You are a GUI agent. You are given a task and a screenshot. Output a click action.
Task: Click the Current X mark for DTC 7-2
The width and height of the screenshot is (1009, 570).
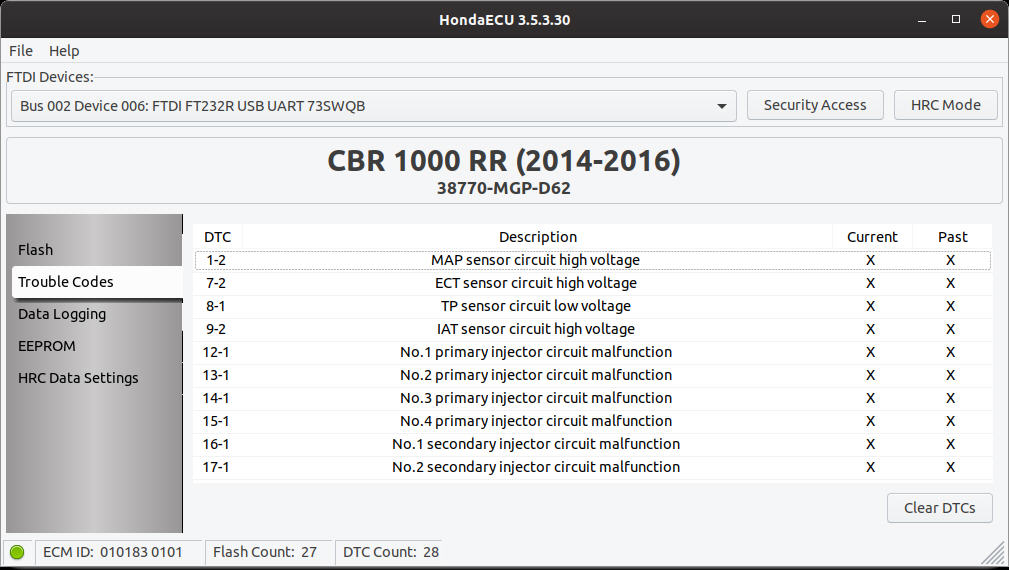(x=871, y=283)
